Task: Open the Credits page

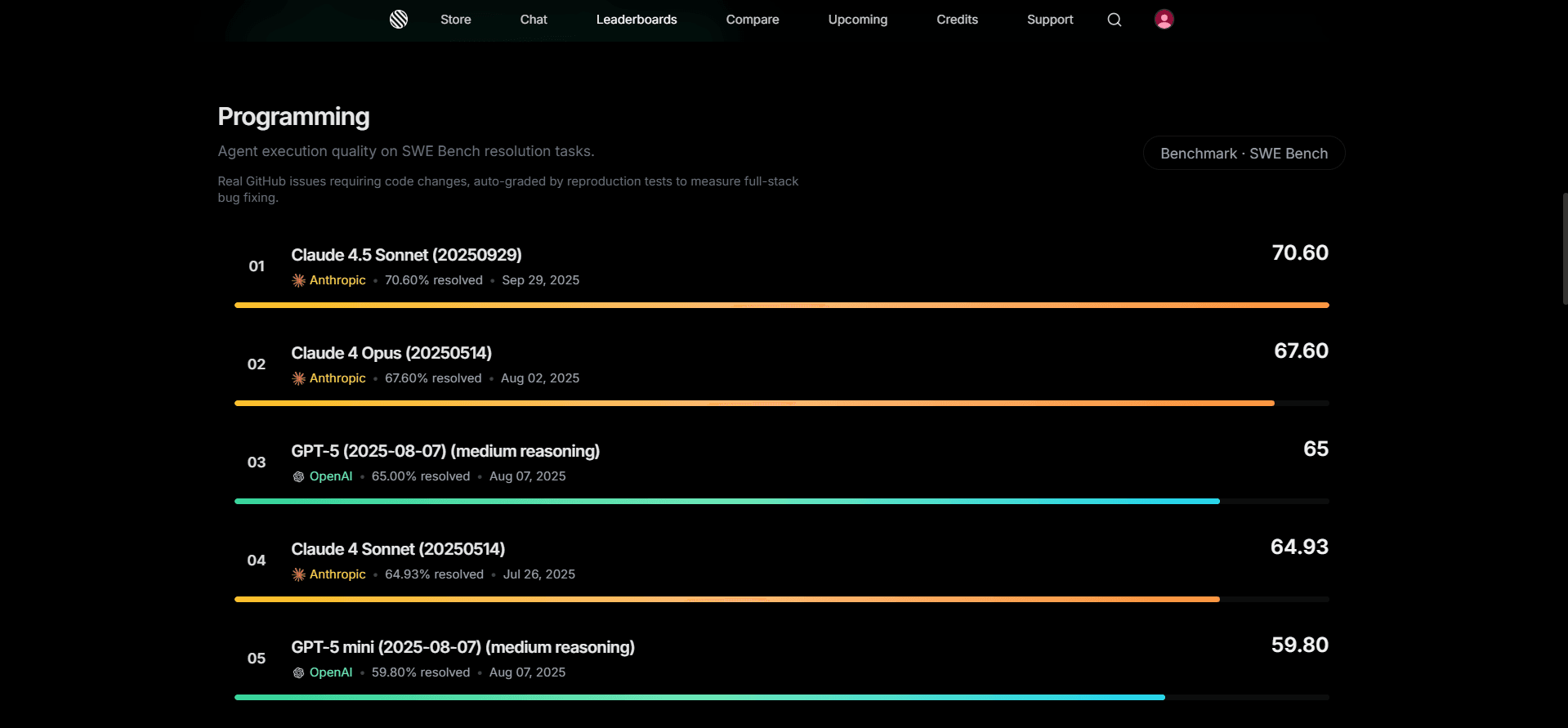Action: pyautogui.click(x=958, y=20)
